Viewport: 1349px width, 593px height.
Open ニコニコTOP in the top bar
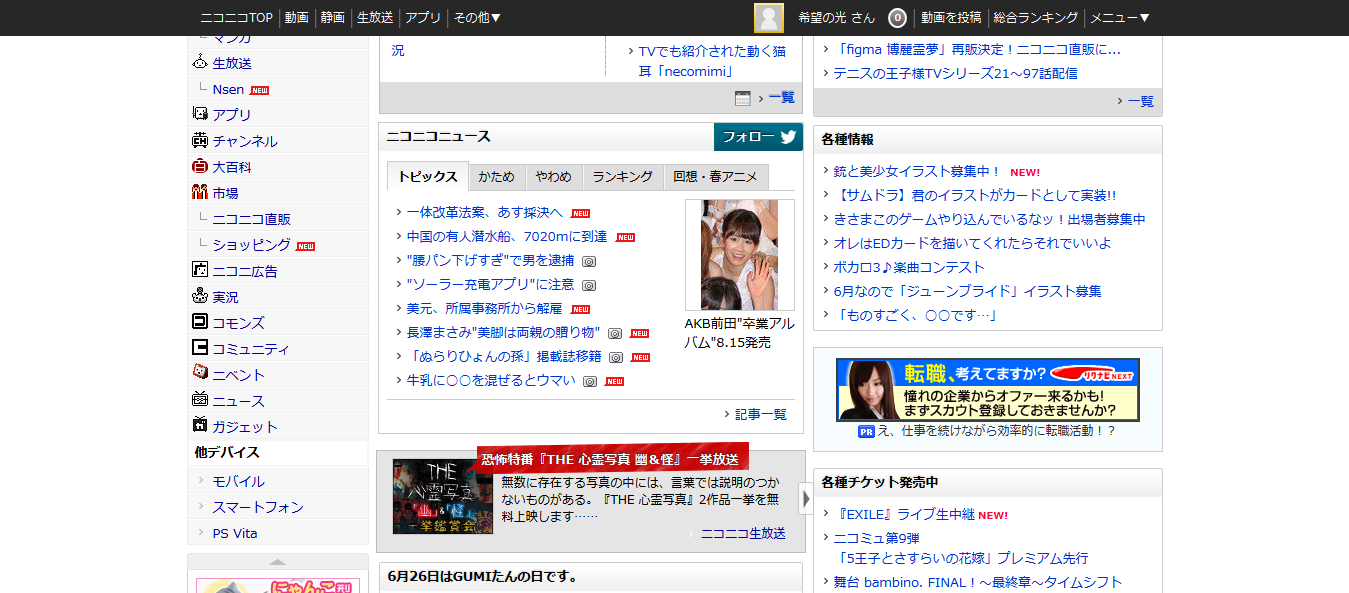tap(236, 18)
